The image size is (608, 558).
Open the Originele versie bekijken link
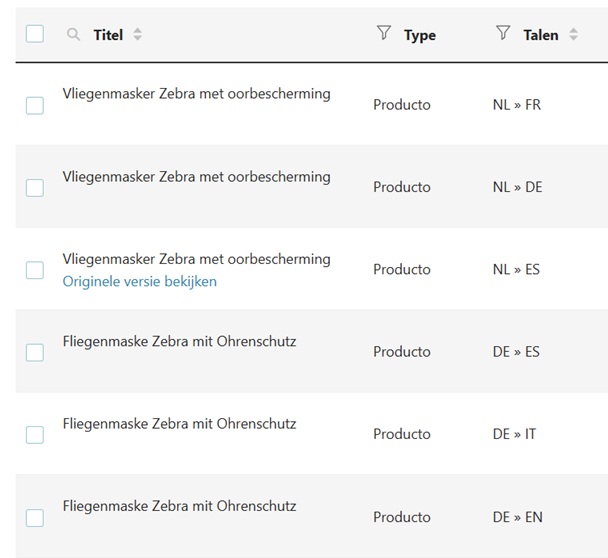[x=140, y=282]
